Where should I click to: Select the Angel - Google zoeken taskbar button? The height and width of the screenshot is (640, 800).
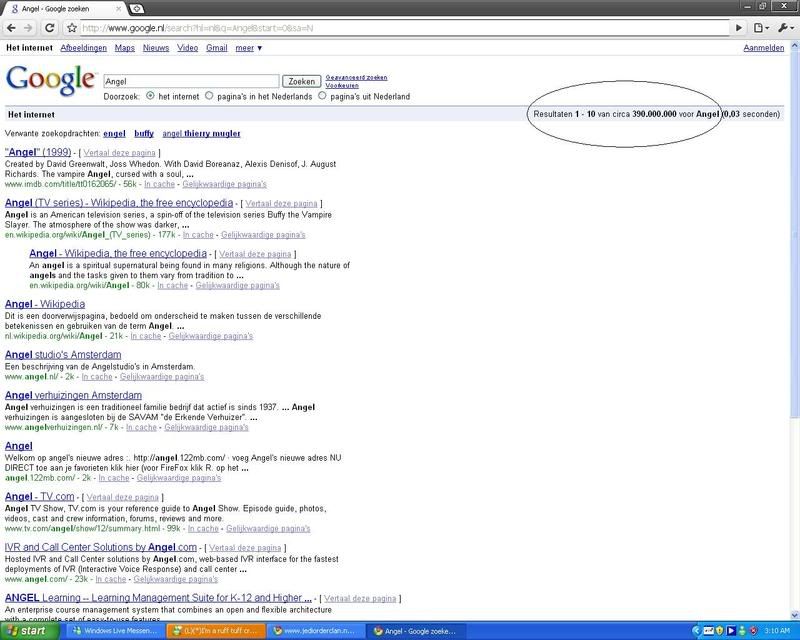(x=415, y=631)
